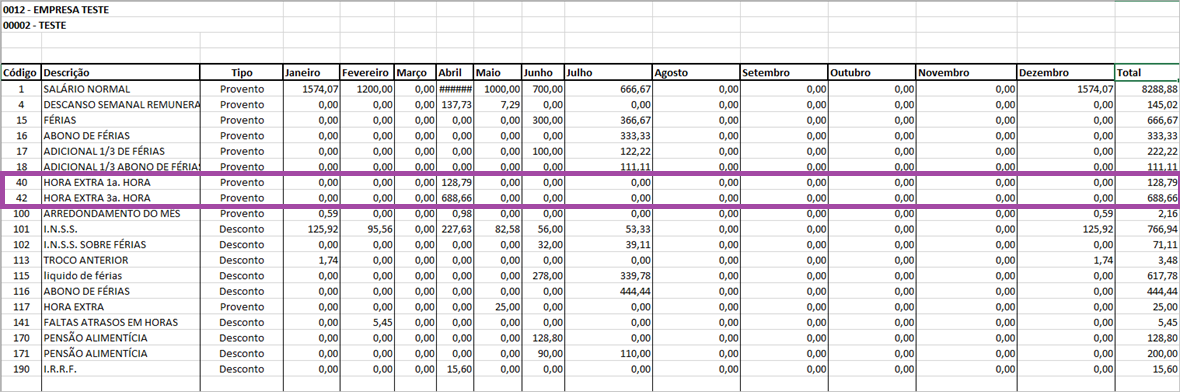Select the total cell 8288,88

click(1148, 89)
